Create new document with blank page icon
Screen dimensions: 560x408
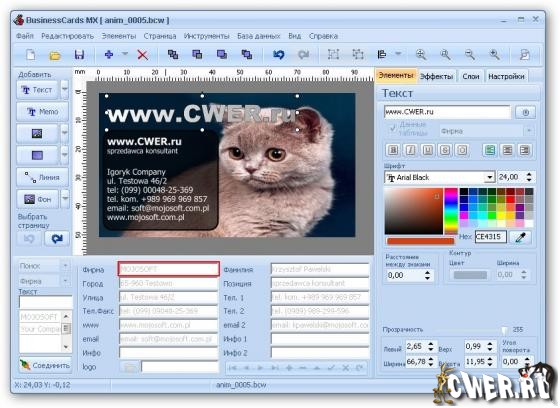coord(31,55)
